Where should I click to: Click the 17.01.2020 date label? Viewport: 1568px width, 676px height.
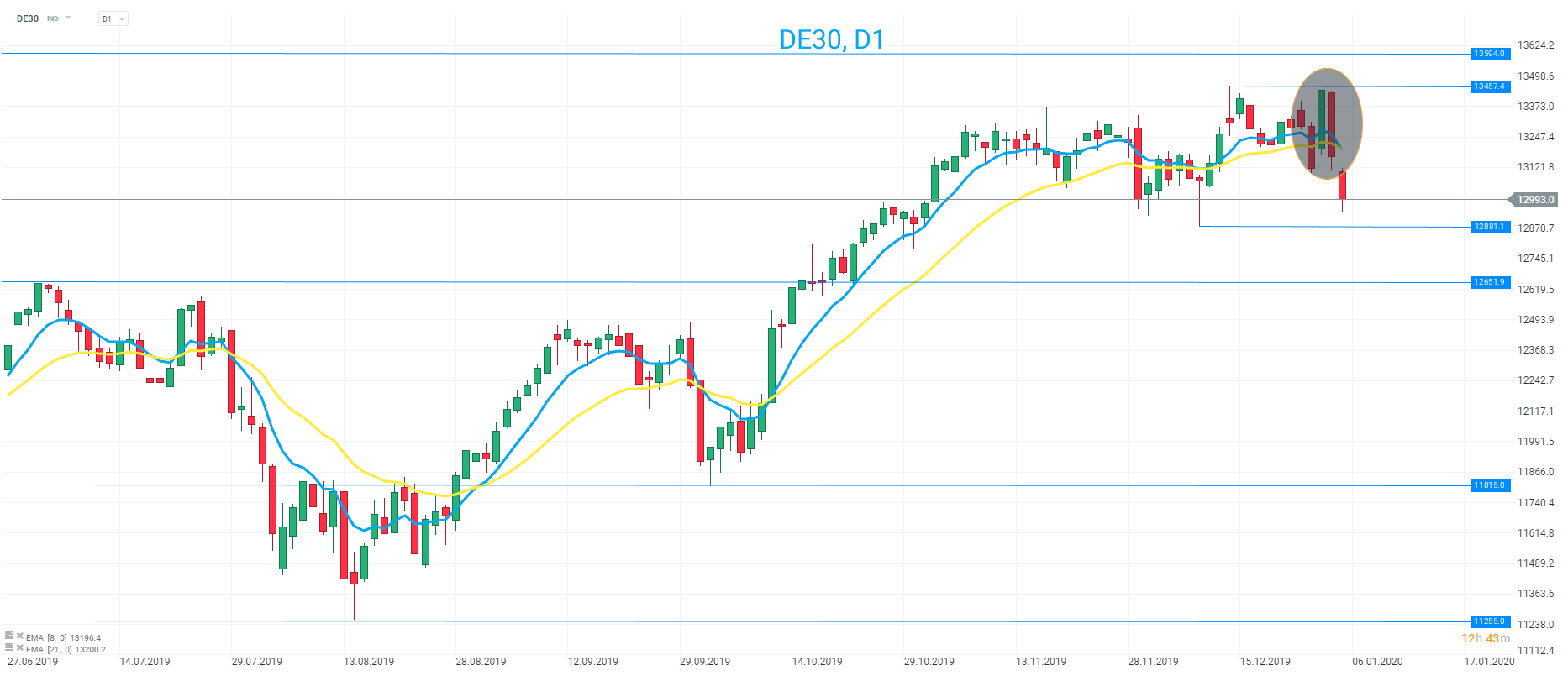point(1490,662)
